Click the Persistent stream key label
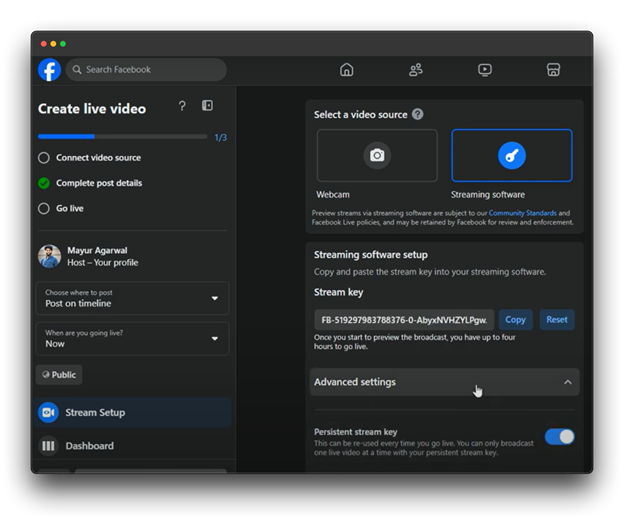Viewport: 624px width, 520px height. click(x=355, y=432)
